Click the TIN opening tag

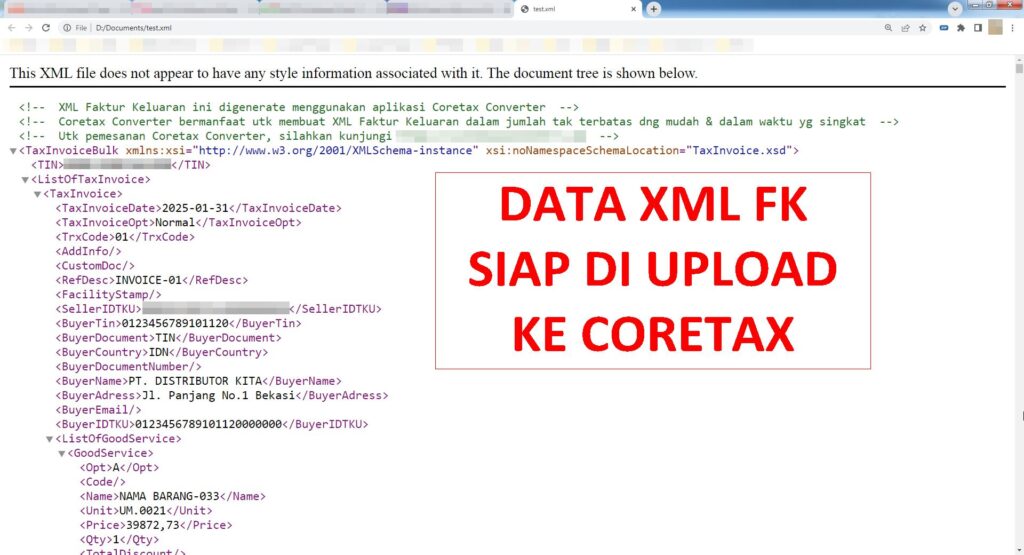[x=47, y=165]
